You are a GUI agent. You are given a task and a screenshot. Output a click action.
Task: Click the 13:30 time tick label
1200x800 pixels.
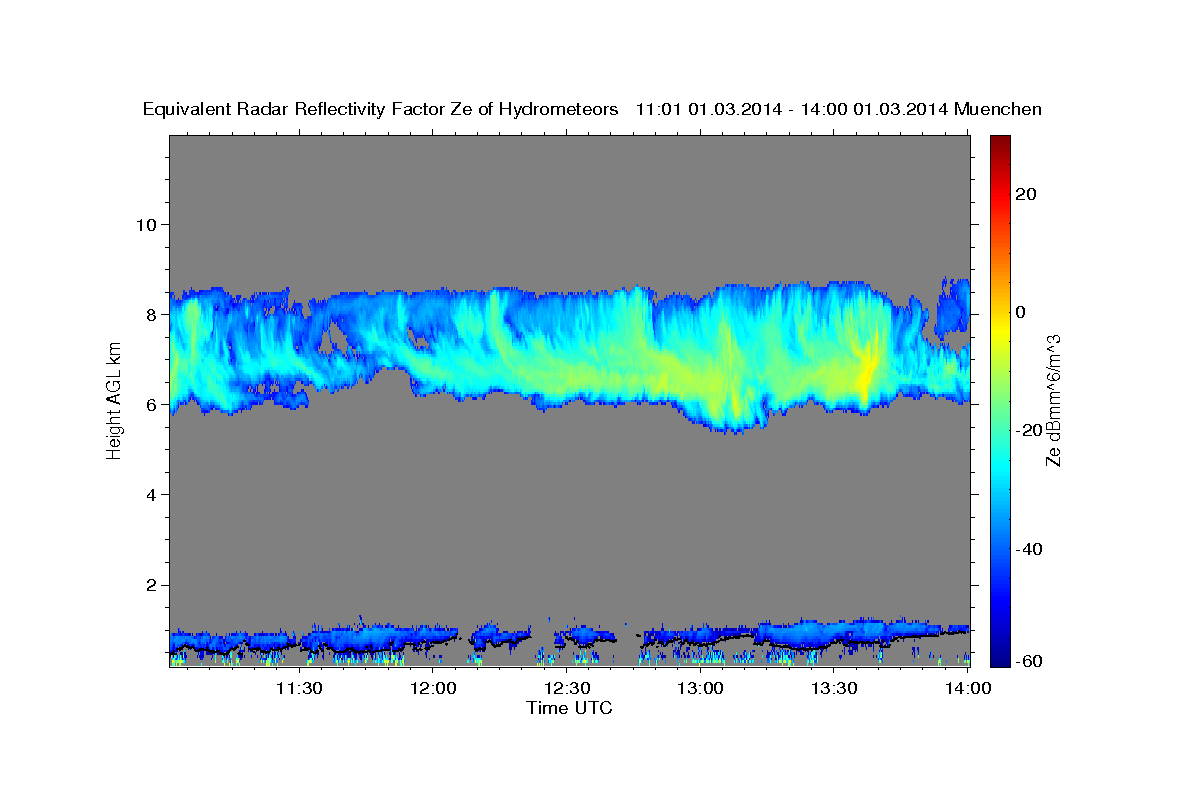[834, 688]
